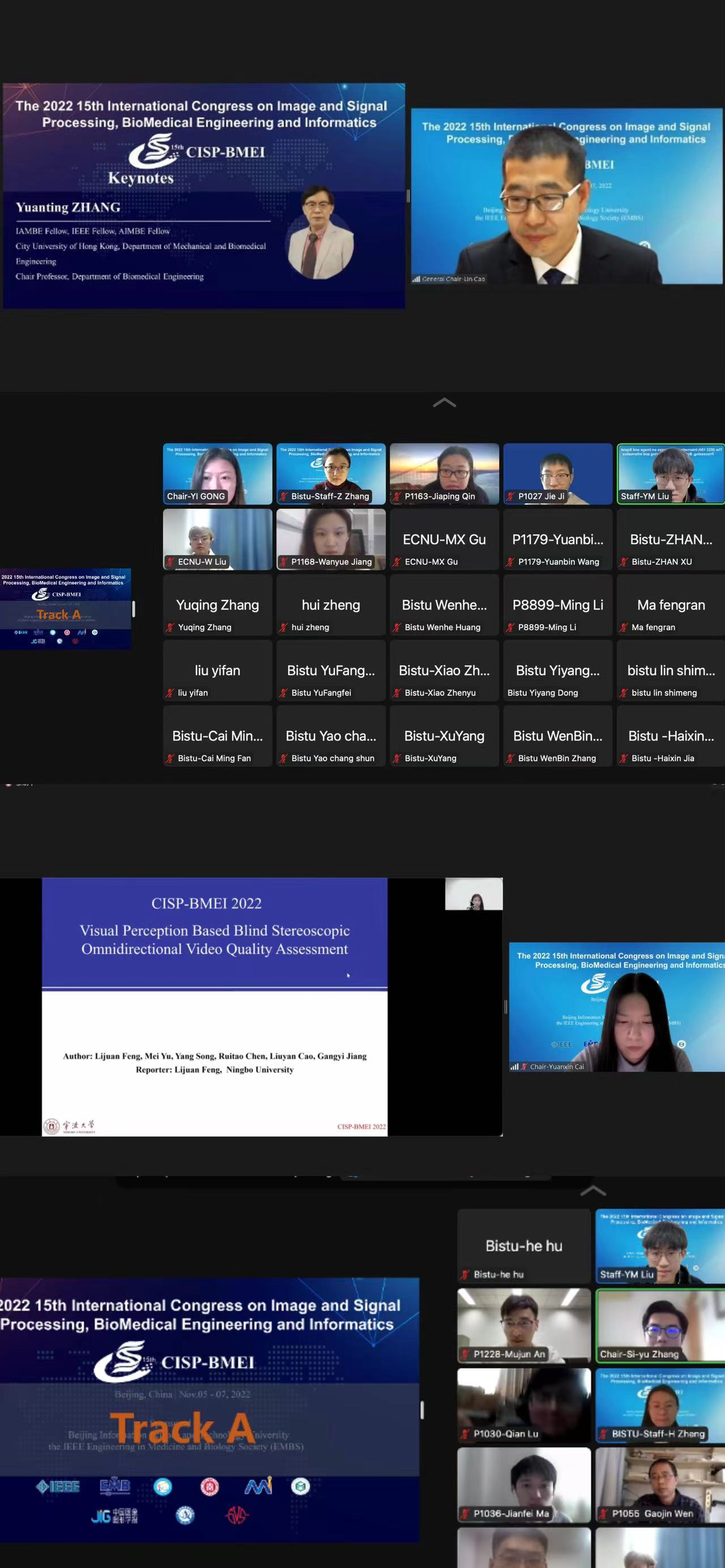Image resolution: width=725 pixels, height=1568 pixels.
Task: Click large liu yifan name text
Action: coord(217,670)
